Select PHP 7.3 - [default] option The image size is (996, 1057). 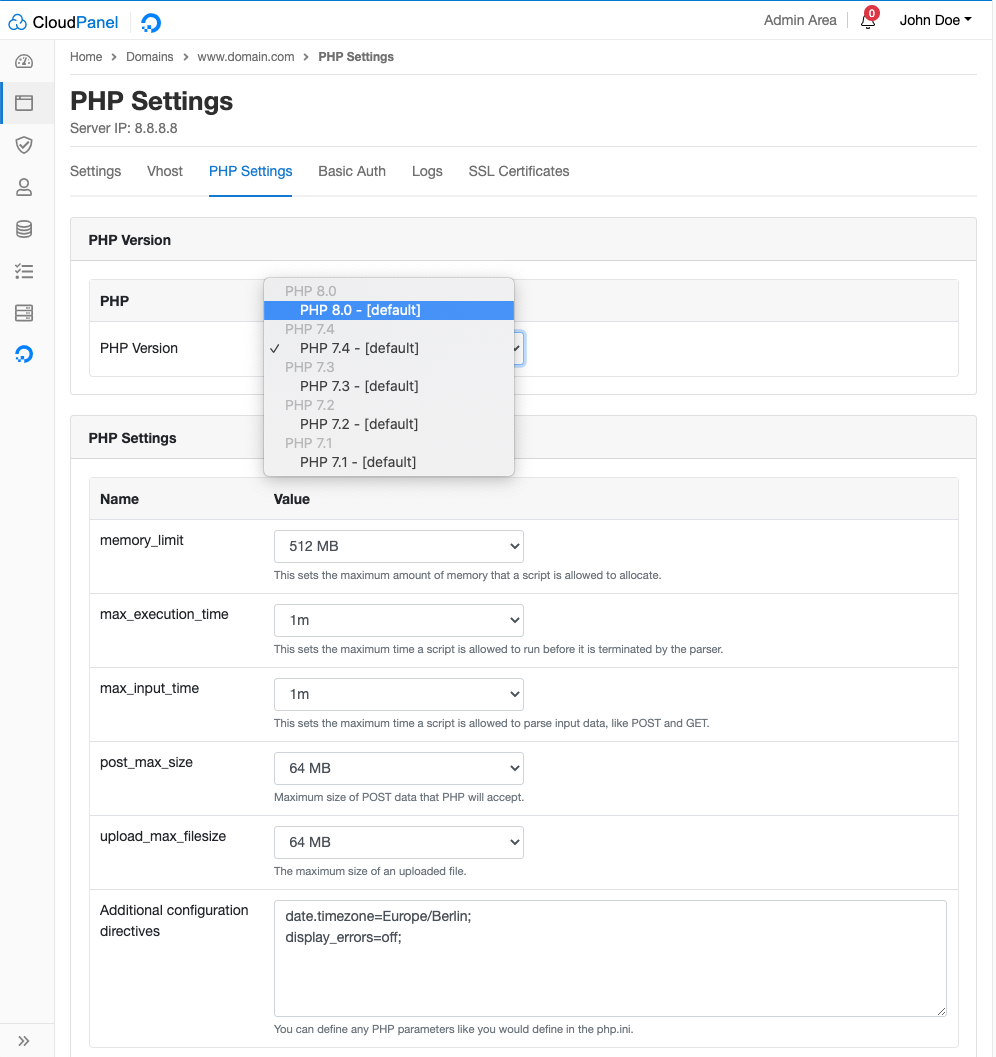coord(389,386)
